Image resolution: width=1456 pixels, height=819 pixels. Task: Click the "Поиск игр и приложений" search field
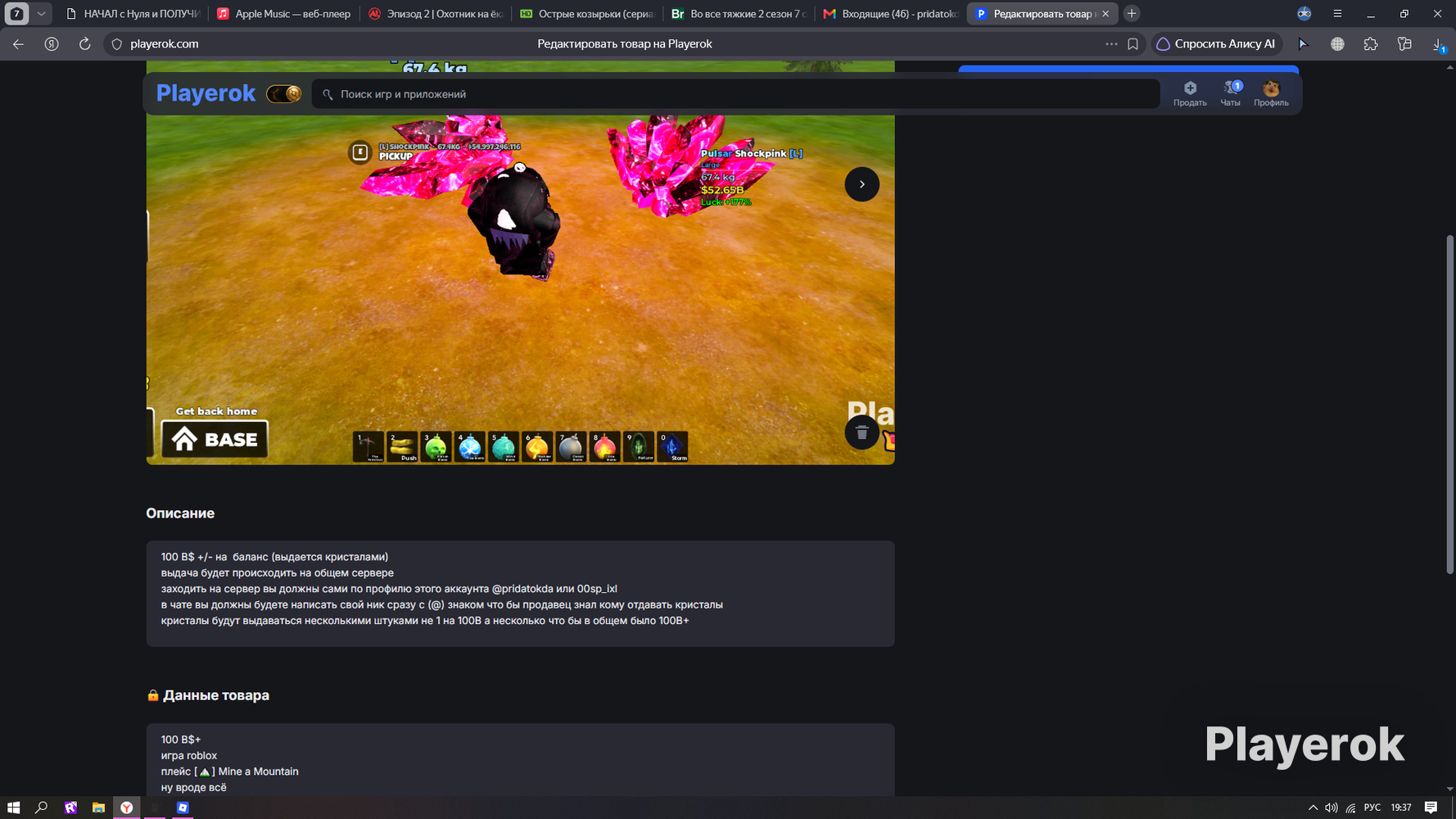tap(735, 94)
